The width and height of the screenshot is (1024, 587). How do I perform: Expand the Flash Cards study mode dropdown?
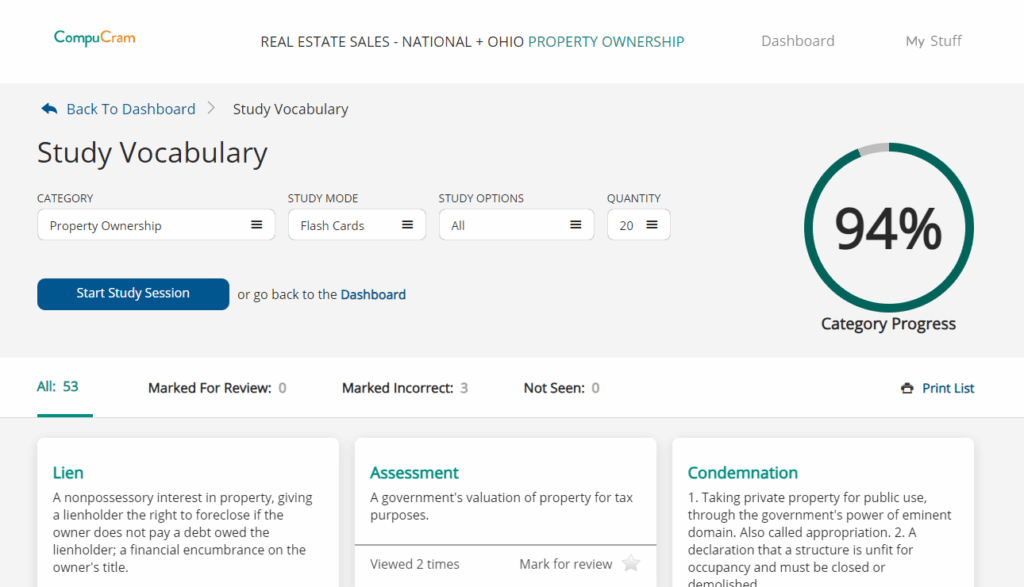(x=356, y=225)
